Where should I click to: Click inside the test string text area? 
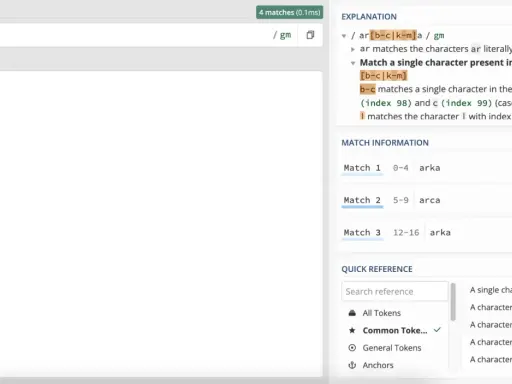click(161, 223)
